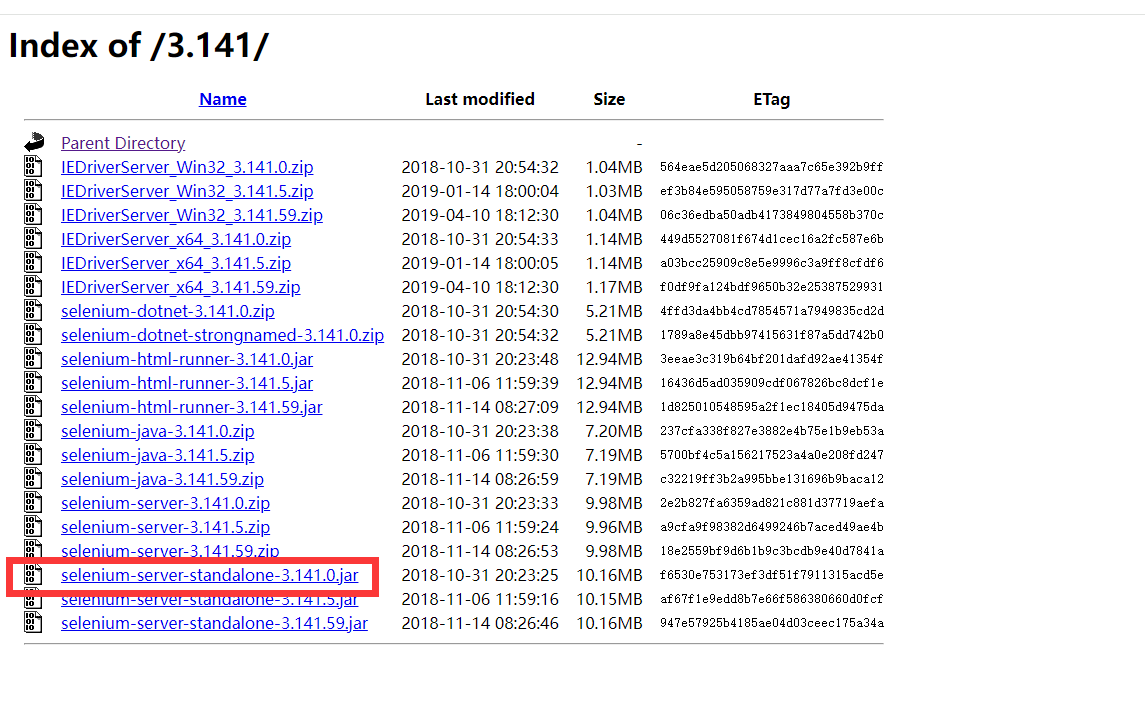The image size is (1145, 706).
Task: Open the selenium-java-3.141.0.zip link
Action: (x=158, y=431)
